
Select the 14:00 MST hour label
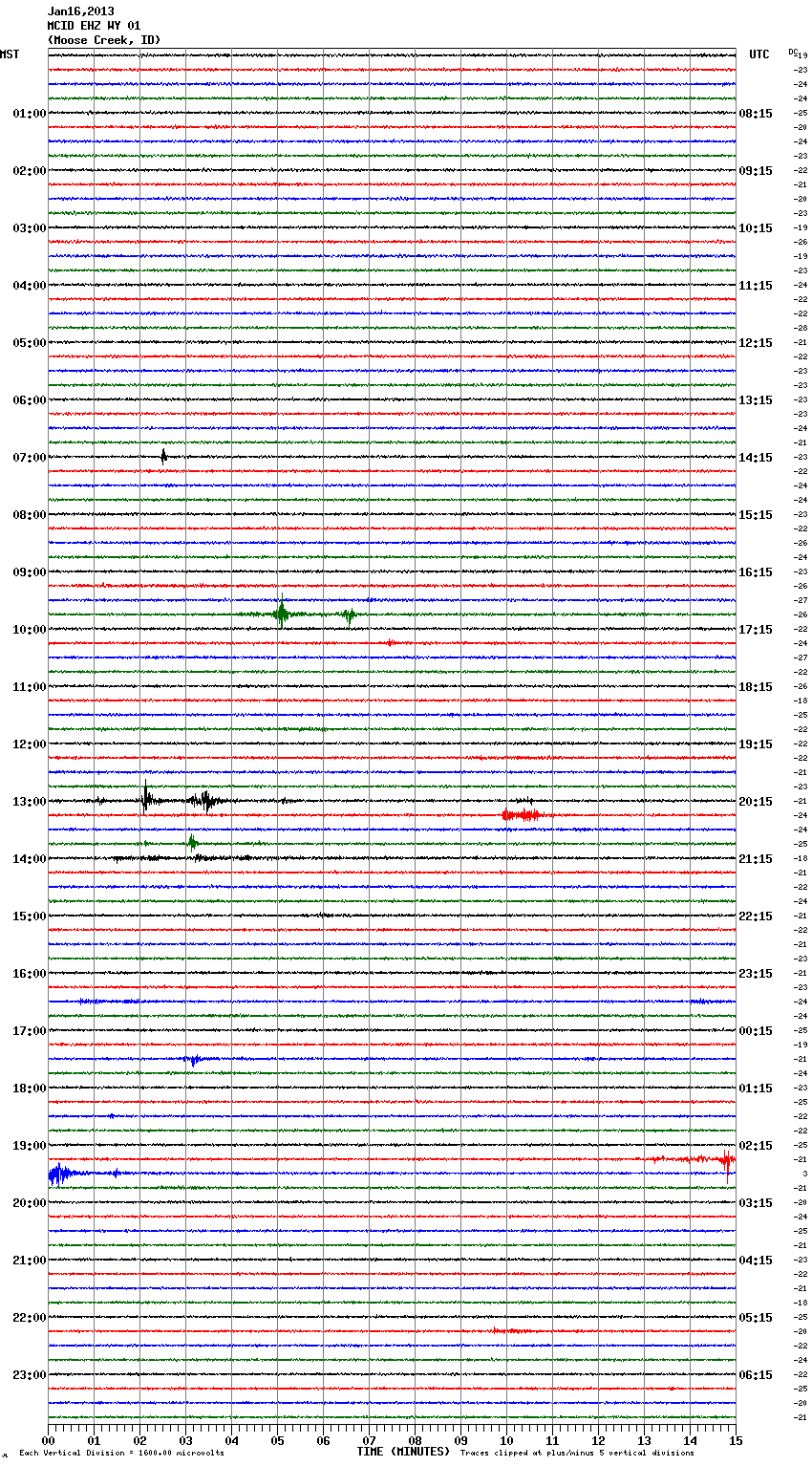tap(29, 859)
